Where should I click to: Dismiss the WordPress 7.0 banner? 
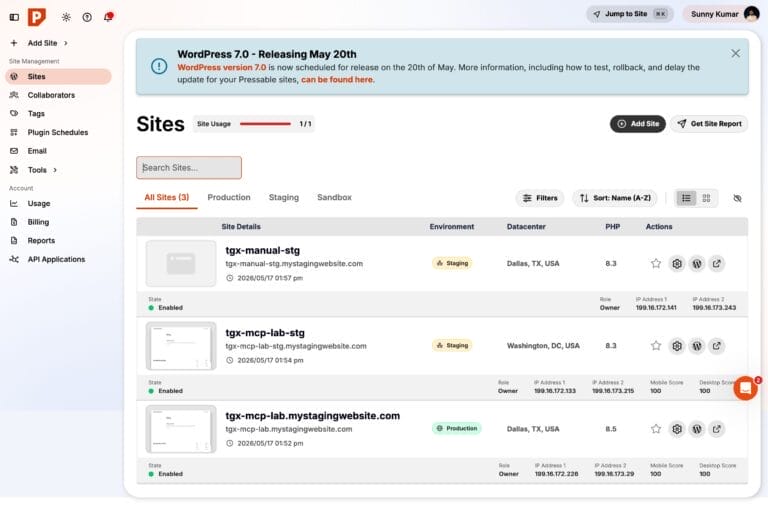tap(735, 53)
